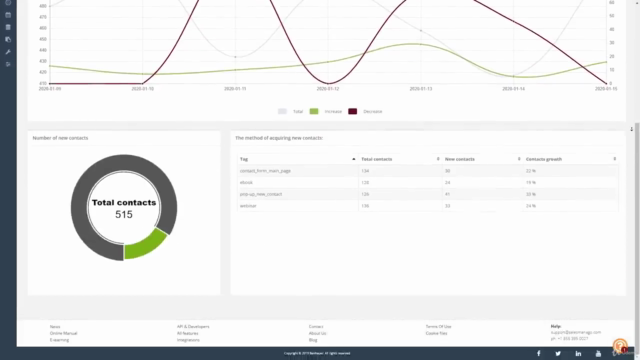The width and height of the screenshot is (640, 360).
Task: Open the orange help chat bubble
Action: pyautogui.click(x=620, y=346)
